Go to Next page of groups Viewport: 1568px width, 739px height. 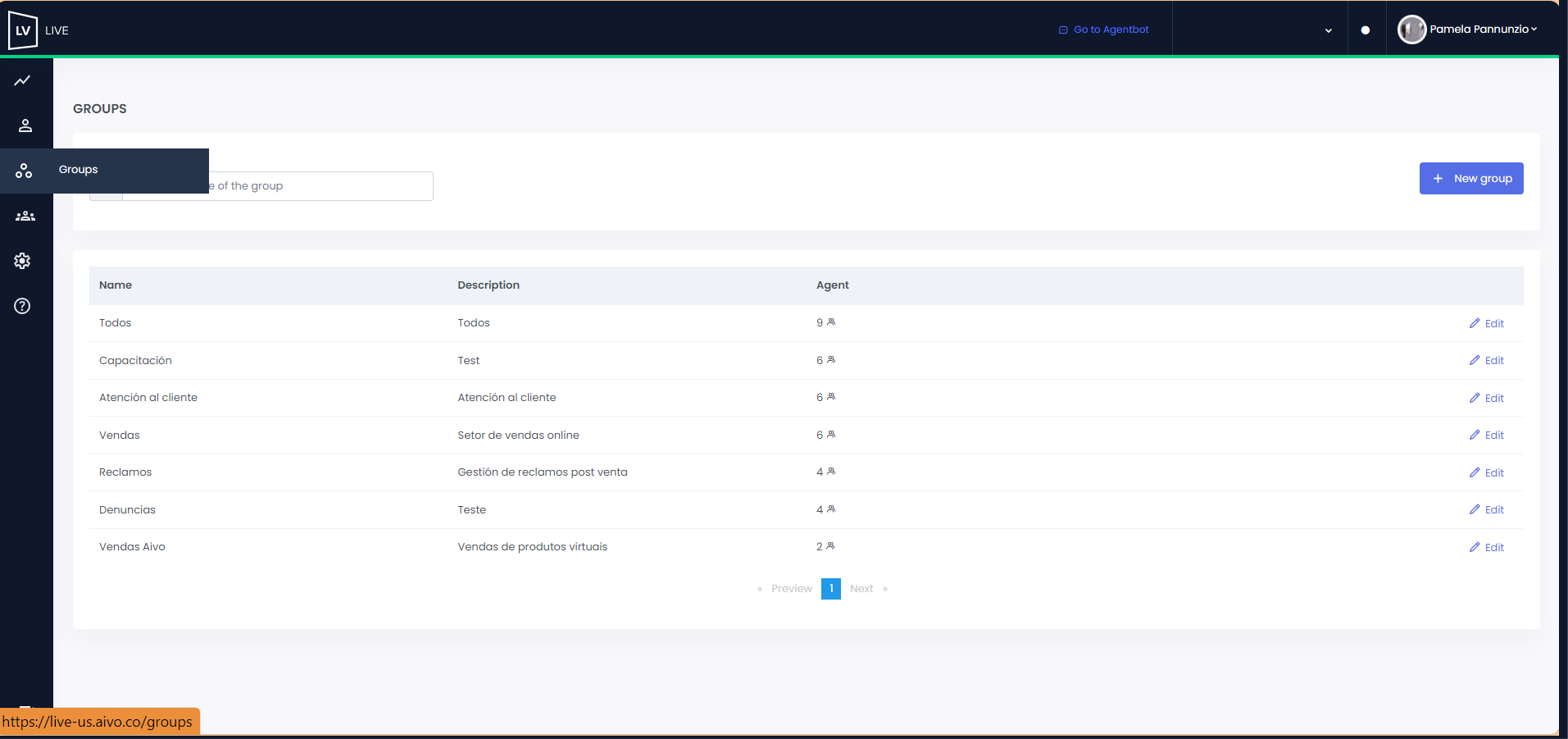(861, 589)
